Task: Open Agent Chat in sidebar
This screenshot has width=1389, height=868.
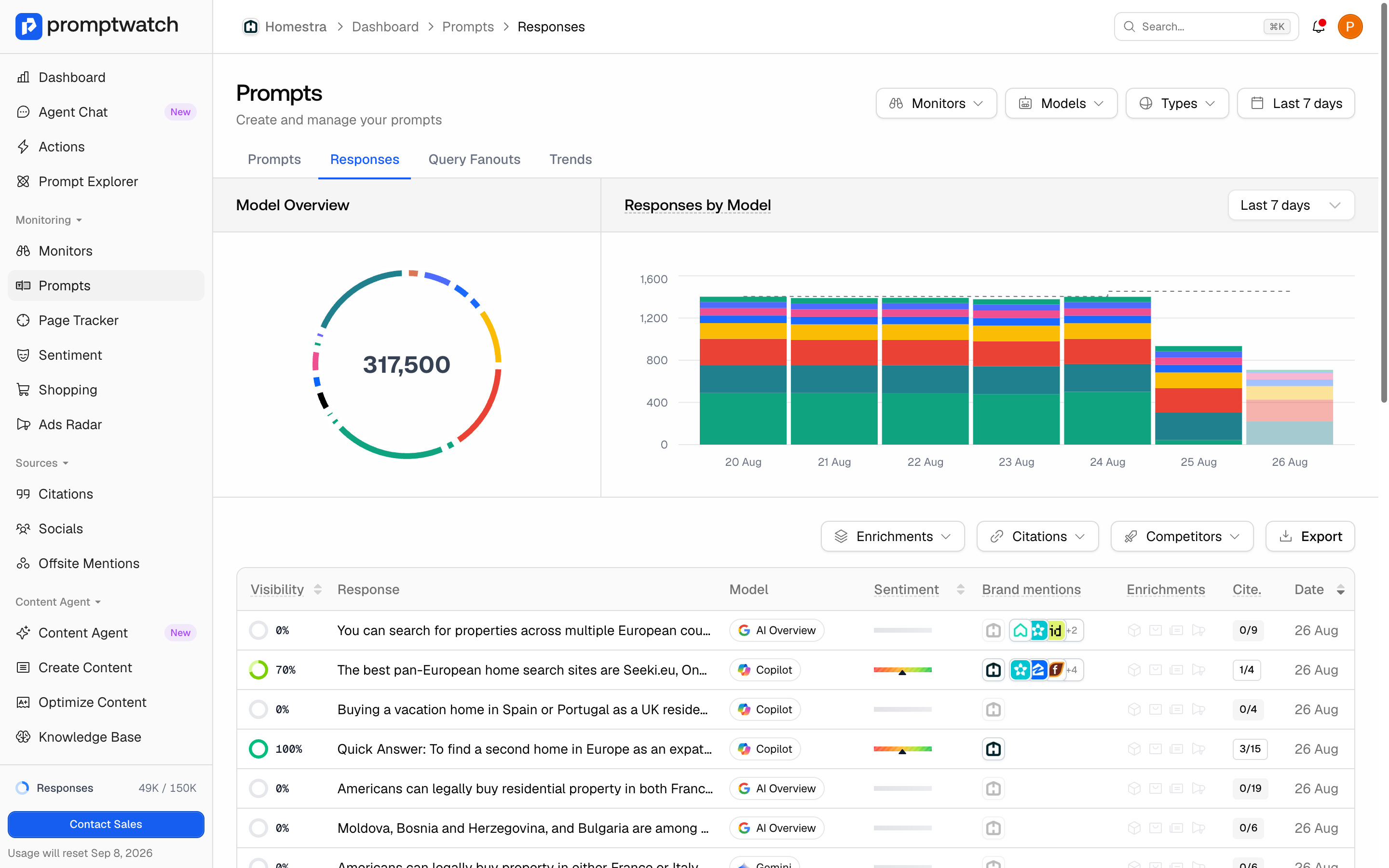Action: pos(106,112)
